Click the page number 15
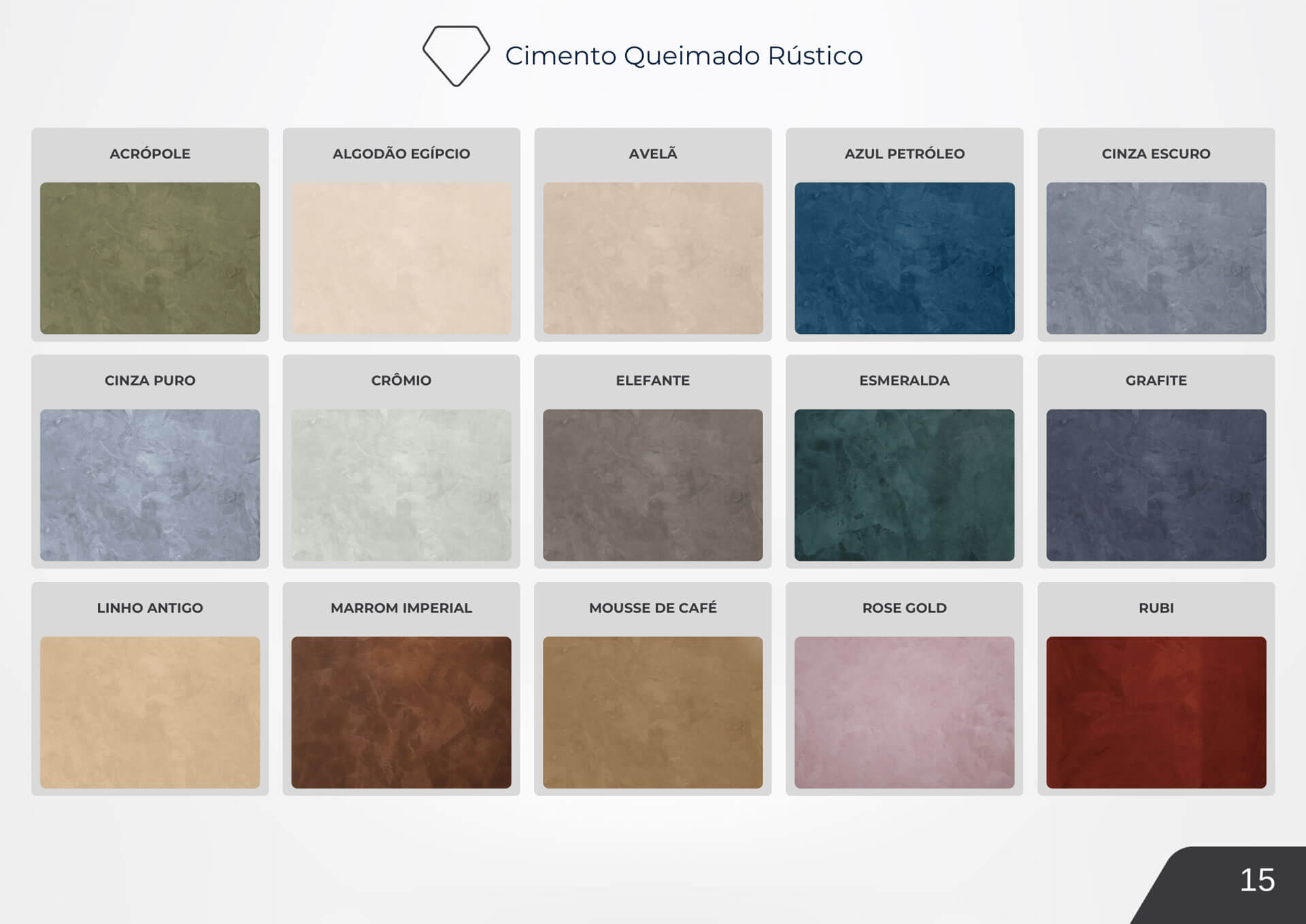 click(x=1257, y=880)
